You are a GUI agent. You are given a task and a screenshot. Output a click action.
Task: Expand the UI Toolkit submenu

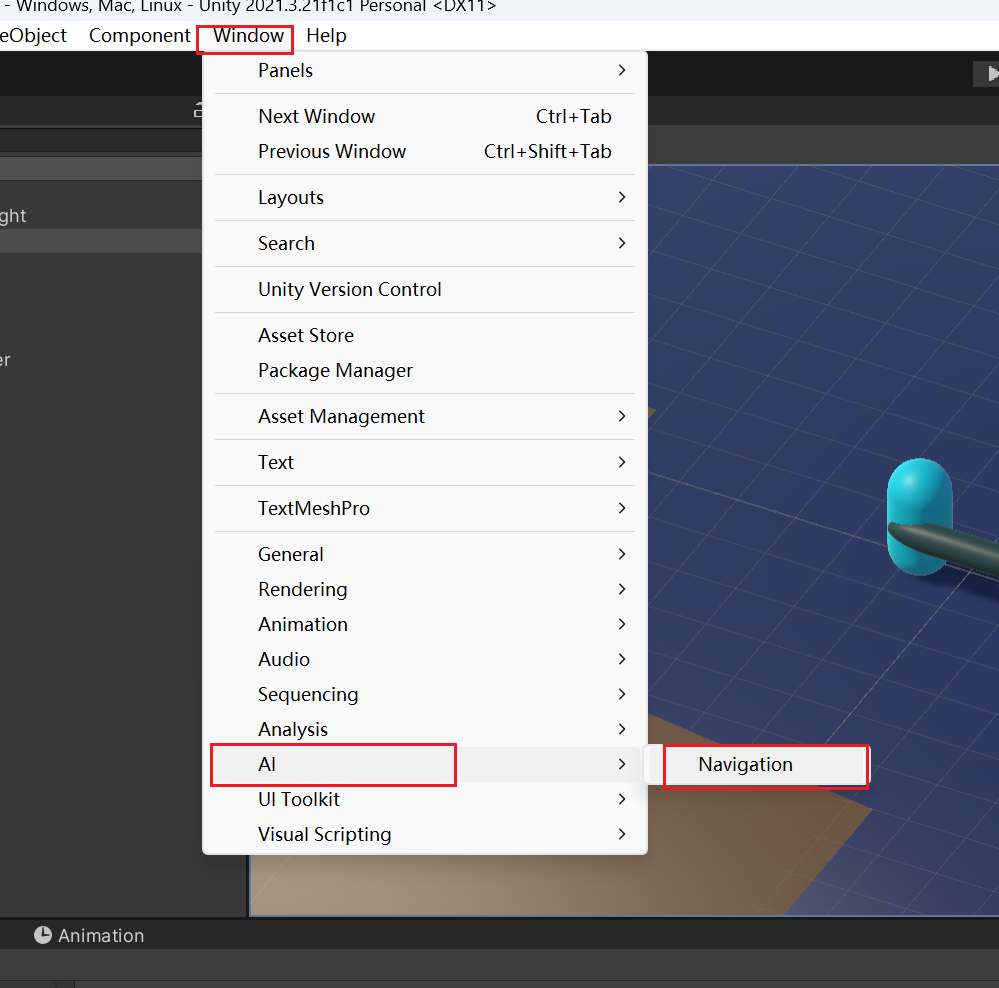425,799
